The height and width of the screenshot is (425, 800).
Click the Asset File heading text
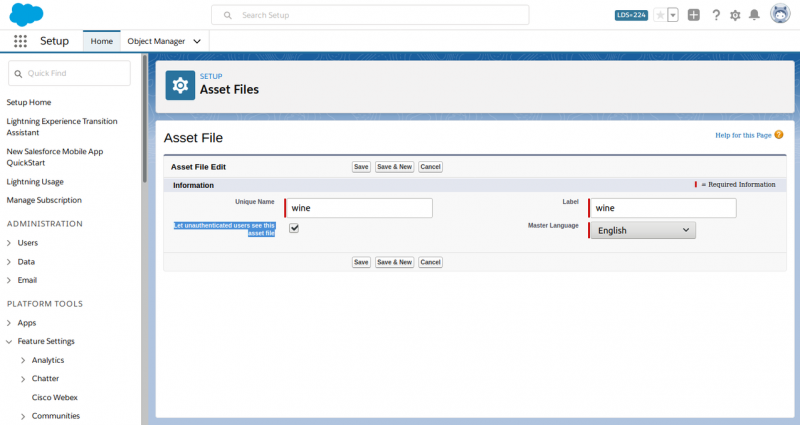[x=193, y=138]
